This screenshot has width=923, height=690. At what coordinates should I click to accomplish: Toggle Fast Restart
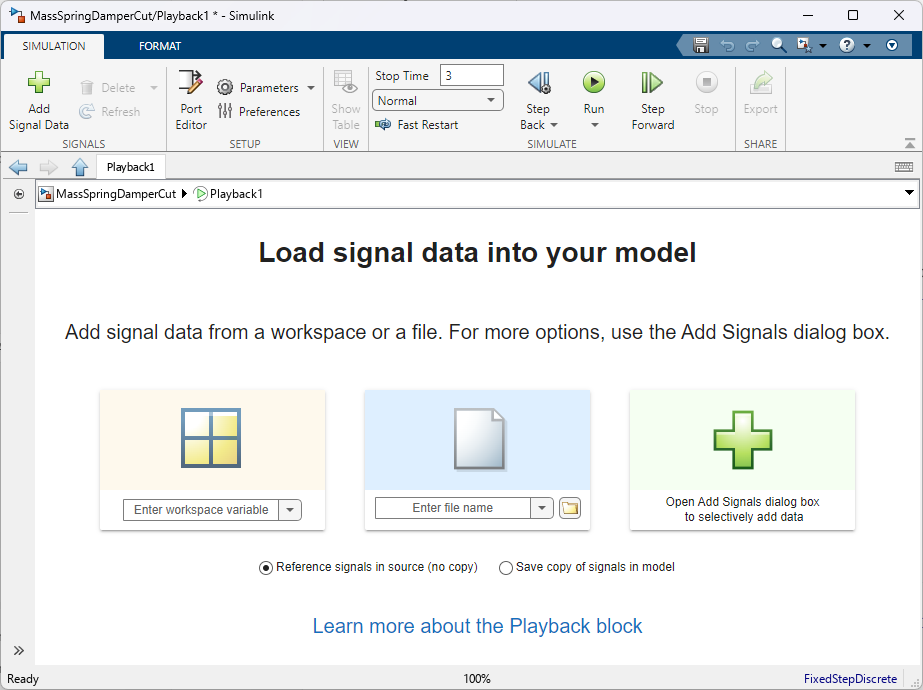pos(416,125)
